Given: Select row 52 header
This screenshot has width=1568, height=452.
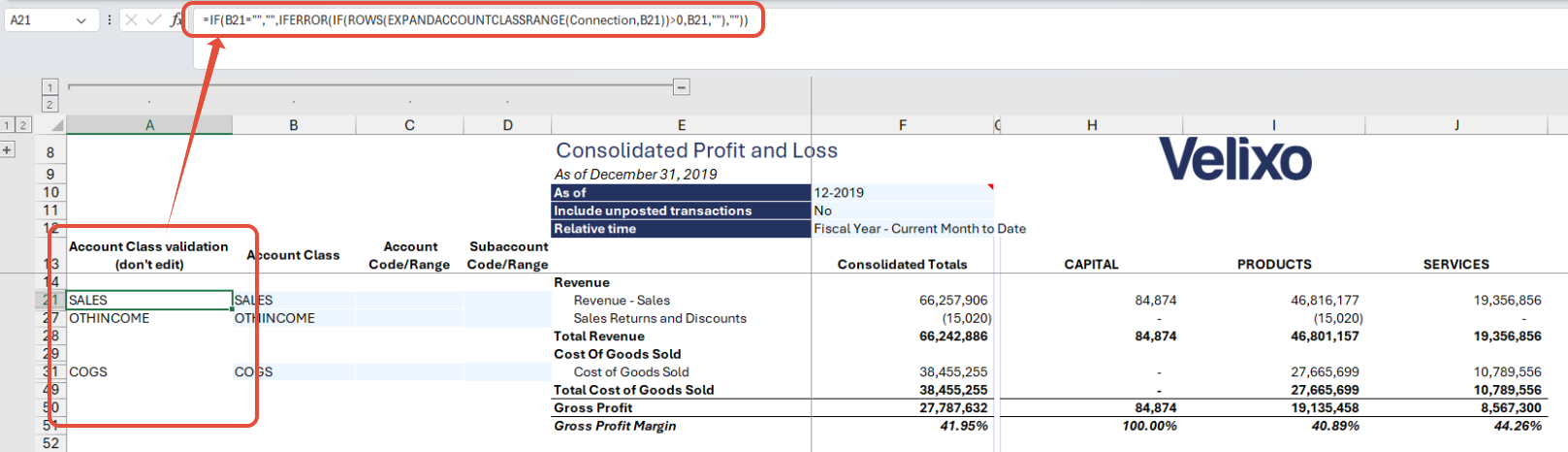Looking at the screenshot, I should tap(50, 443).
